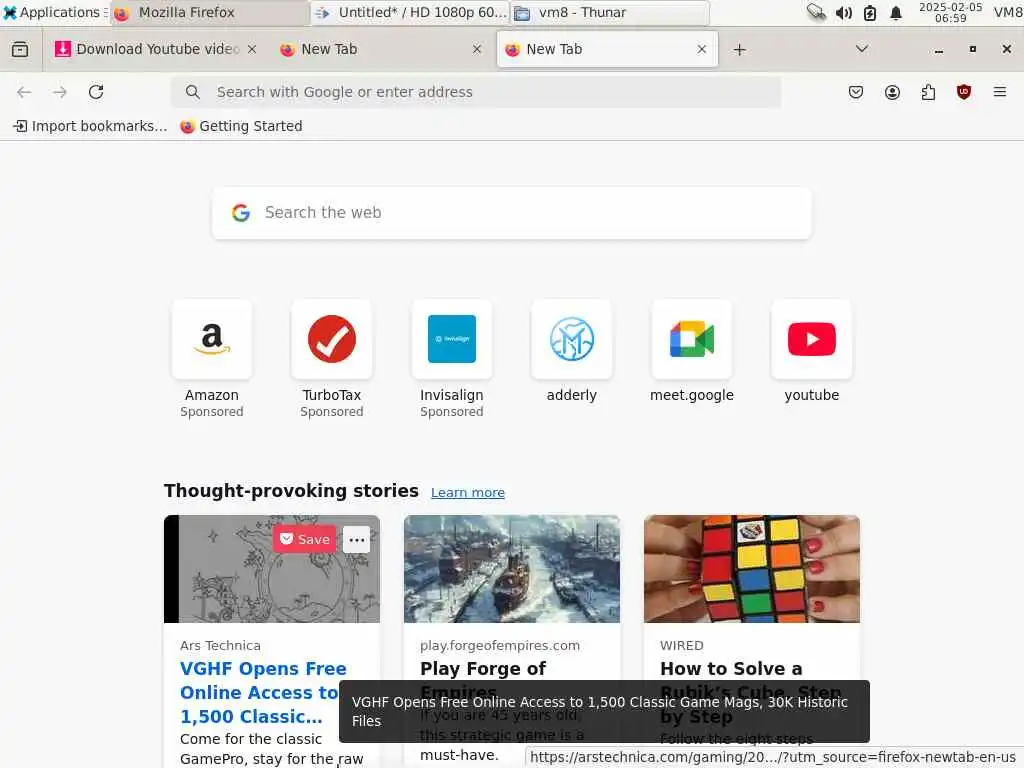Open the notifications bell tray icon
Screen dimensions: 1024x768
pyautogui.click(x=896, y=12)
